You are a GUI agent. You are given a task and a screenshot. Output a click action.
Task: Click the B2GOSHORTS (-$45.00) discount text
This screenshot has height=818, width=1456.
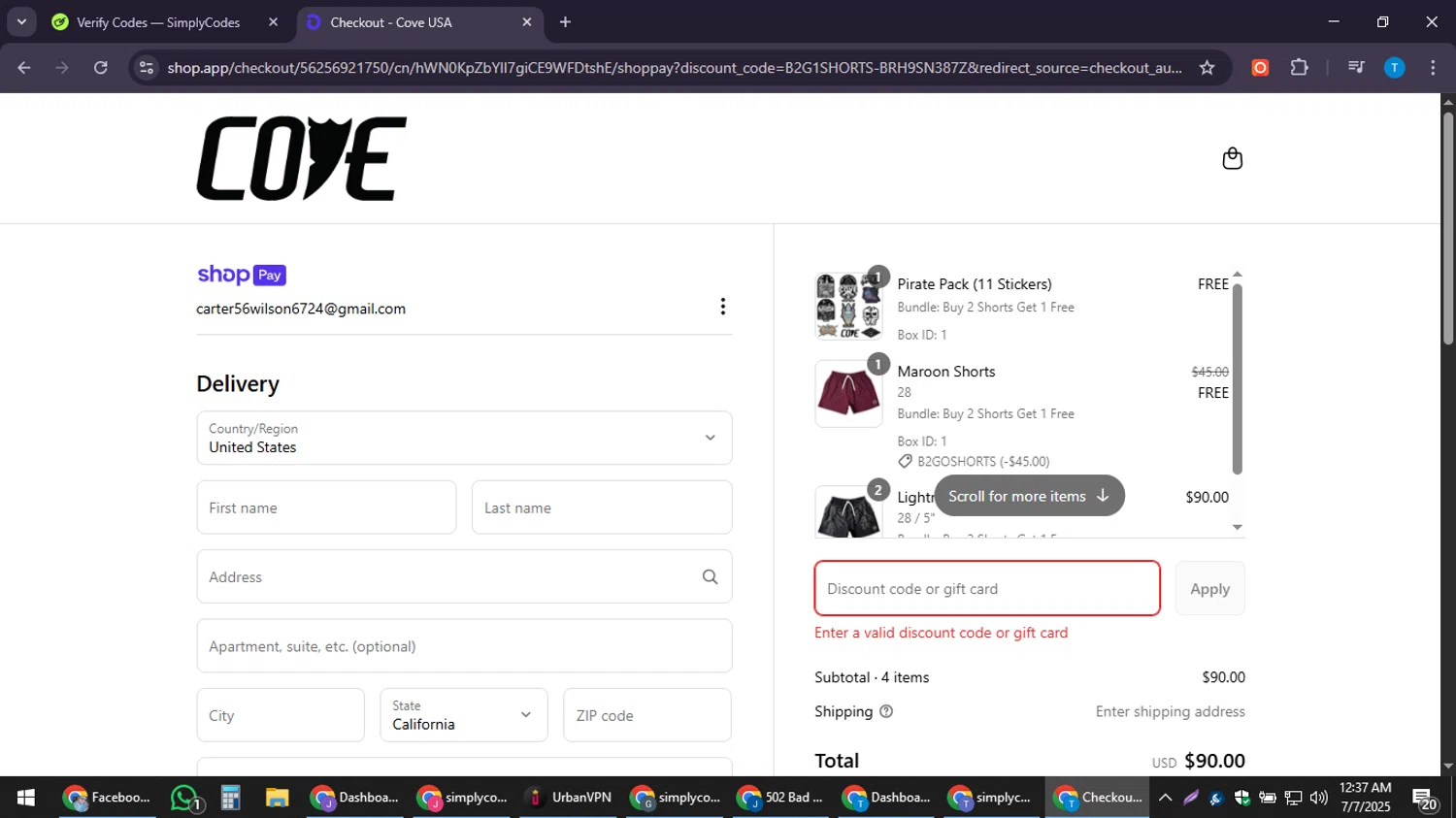coord(983,462)
